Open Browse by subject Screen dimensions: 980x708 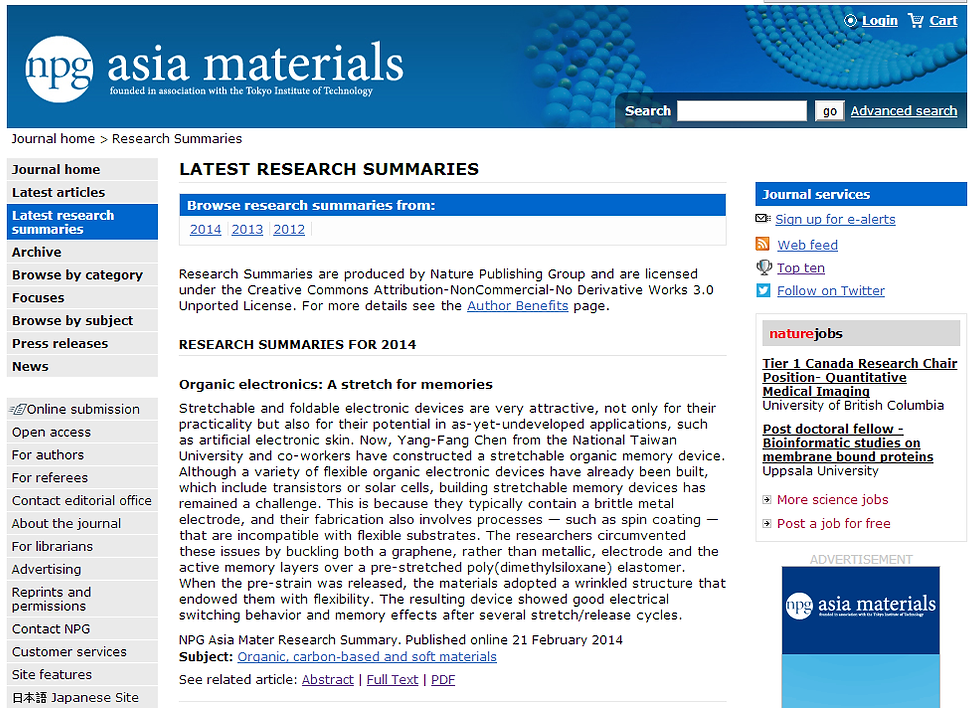point(82,321)
